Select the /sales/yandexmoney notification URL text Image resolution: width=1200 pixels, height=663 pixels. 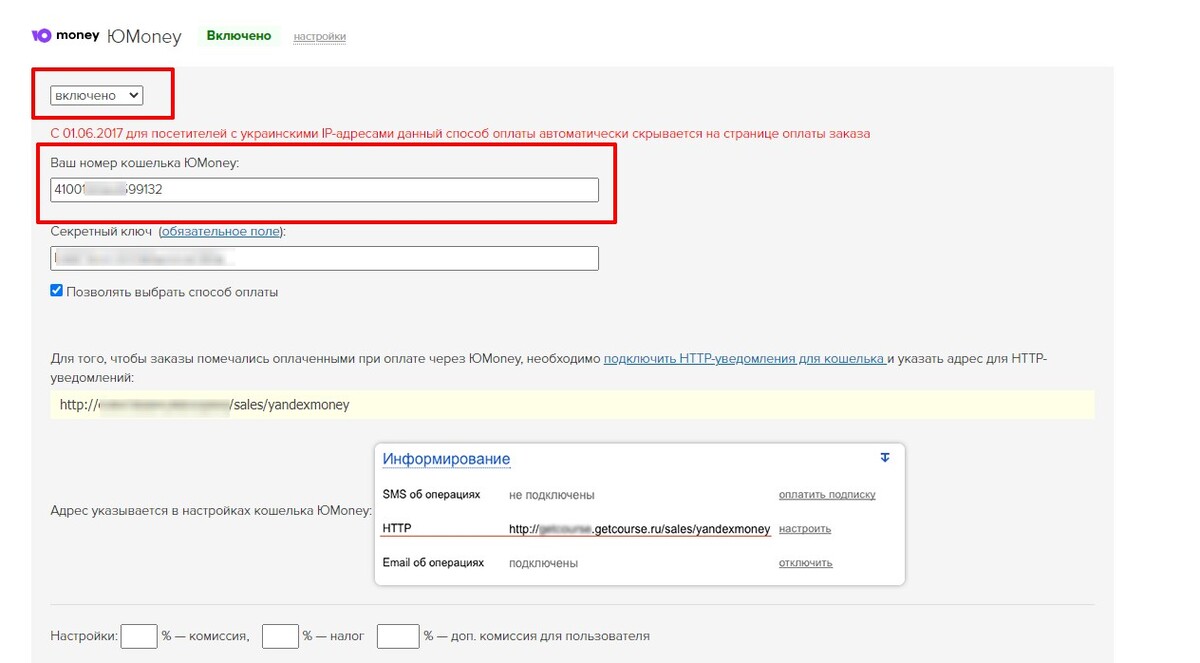point(205,405)
